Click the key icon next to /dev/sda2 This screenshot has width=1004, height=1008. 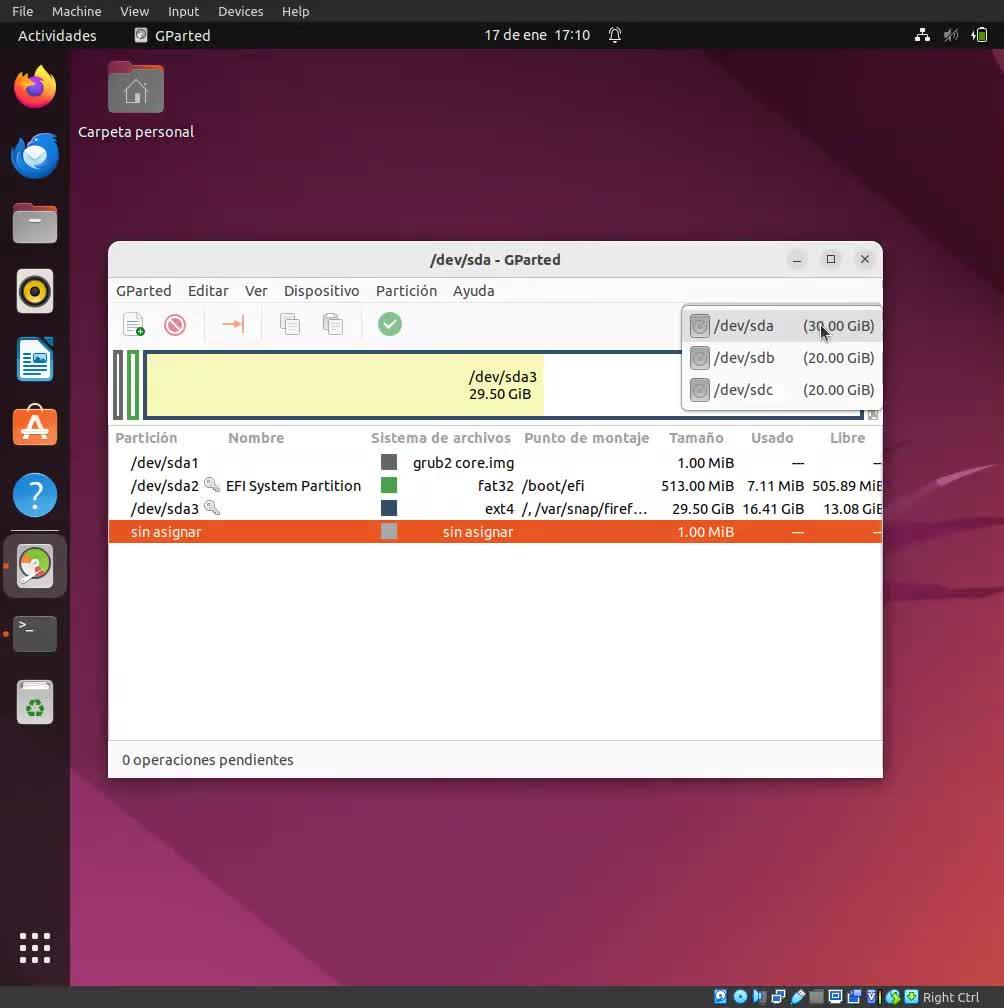click(x=212, y=485)
